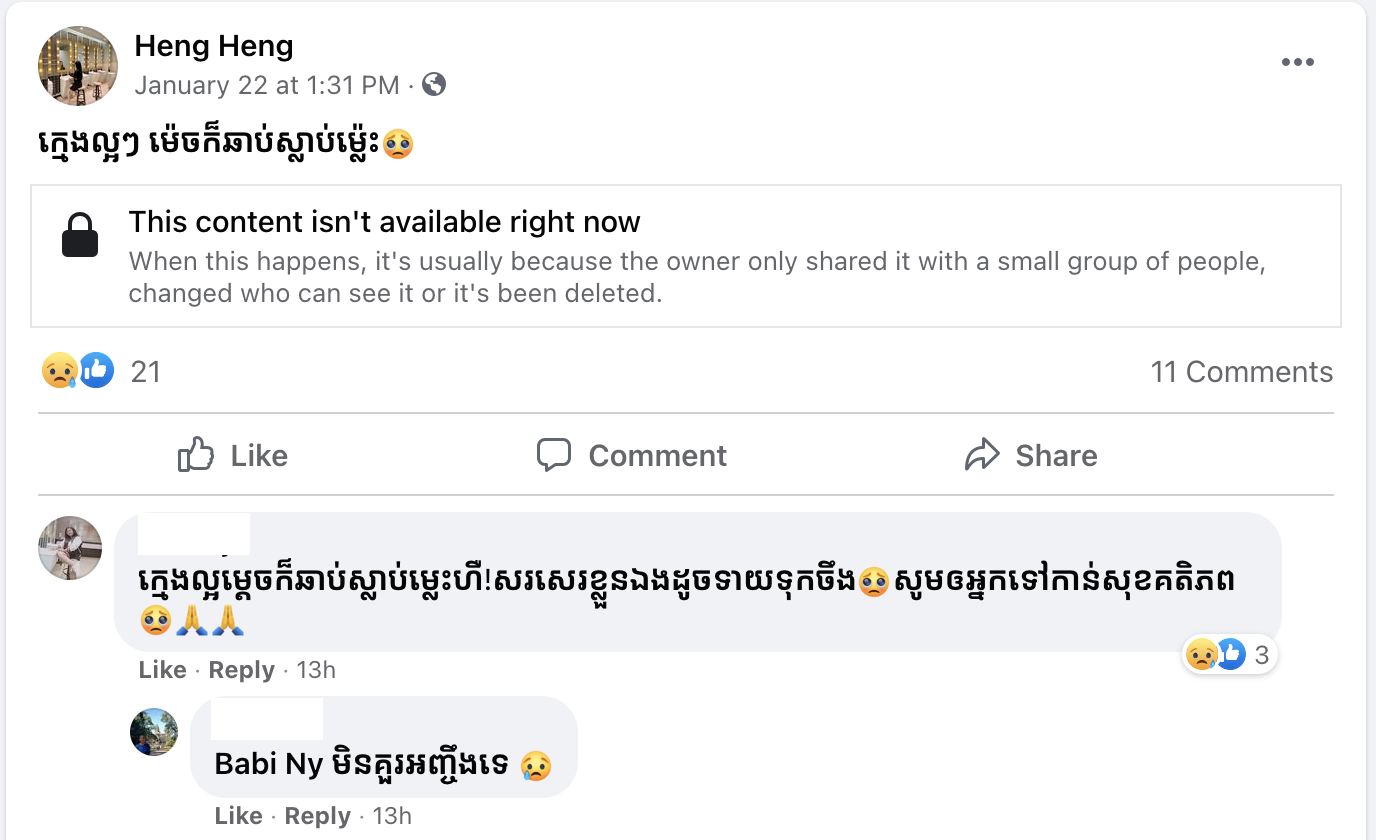Viewport: 1376px width, 840px height.
Task: Click the post timestamp January 22
Action: [x=267, y=85]
